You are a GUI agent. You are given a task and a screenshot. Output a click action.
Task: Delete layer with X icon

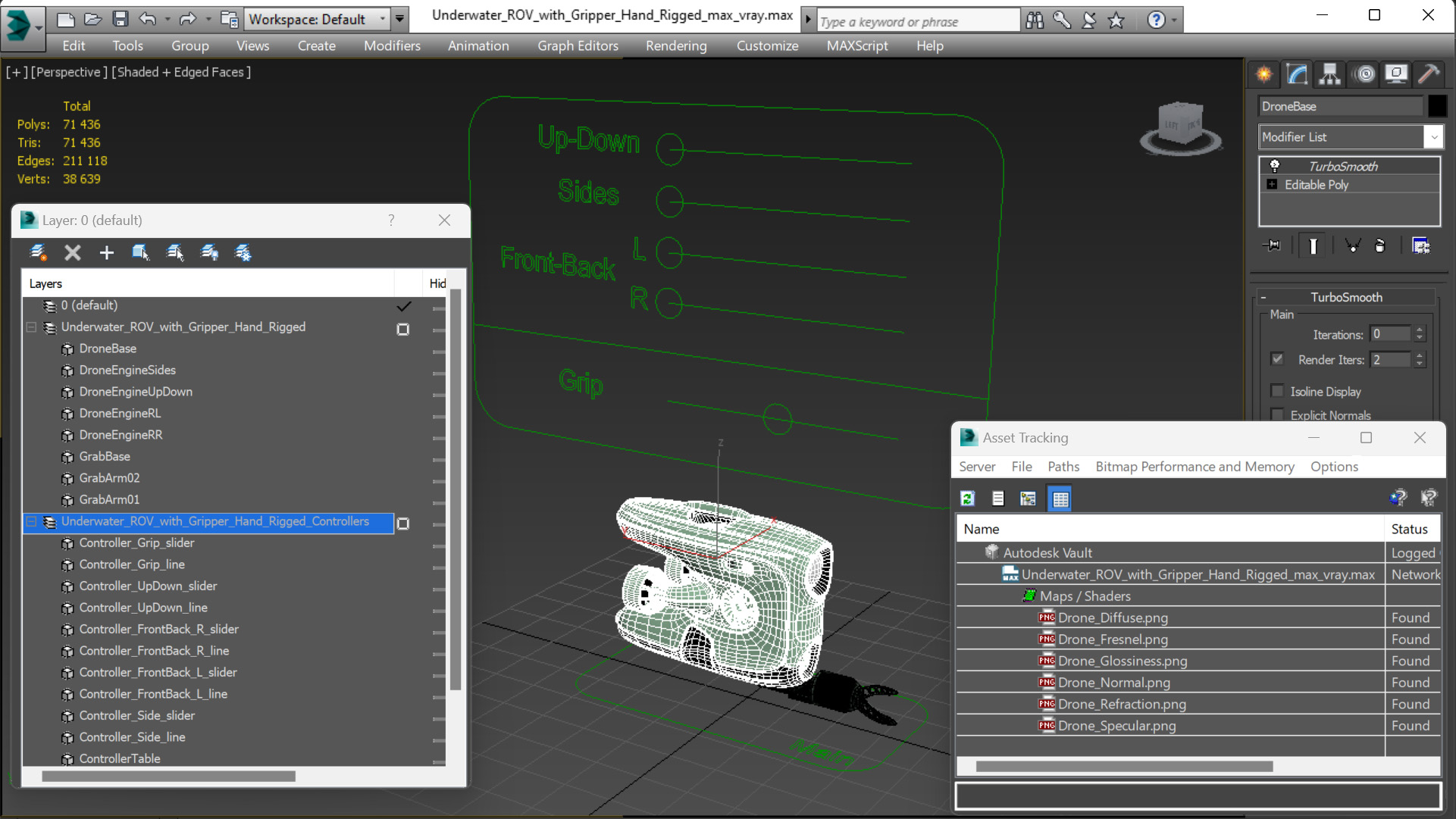[73, 253]
